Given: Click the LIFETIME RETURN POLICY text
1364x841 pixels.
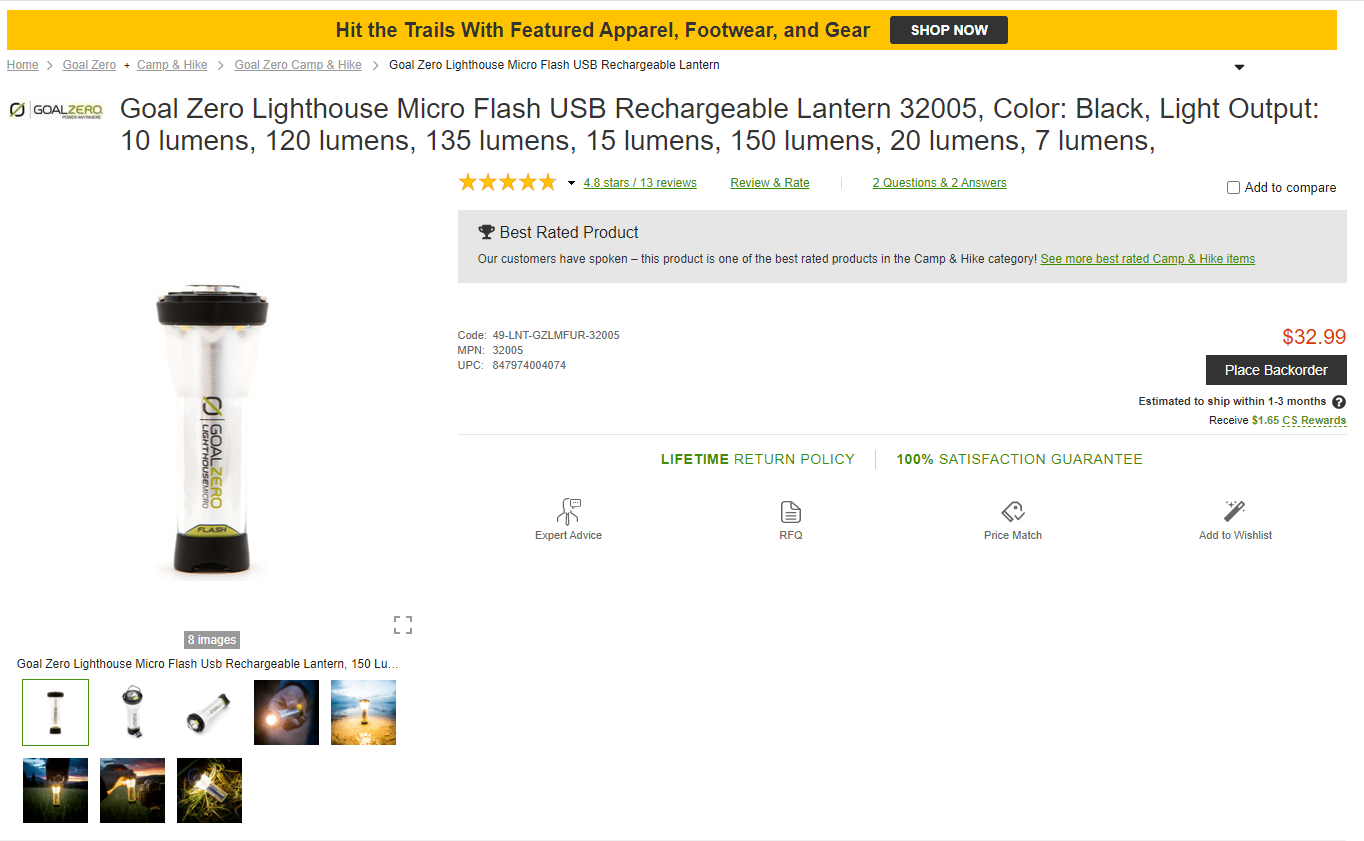Looking at the screenshot, I should (758, 460).
